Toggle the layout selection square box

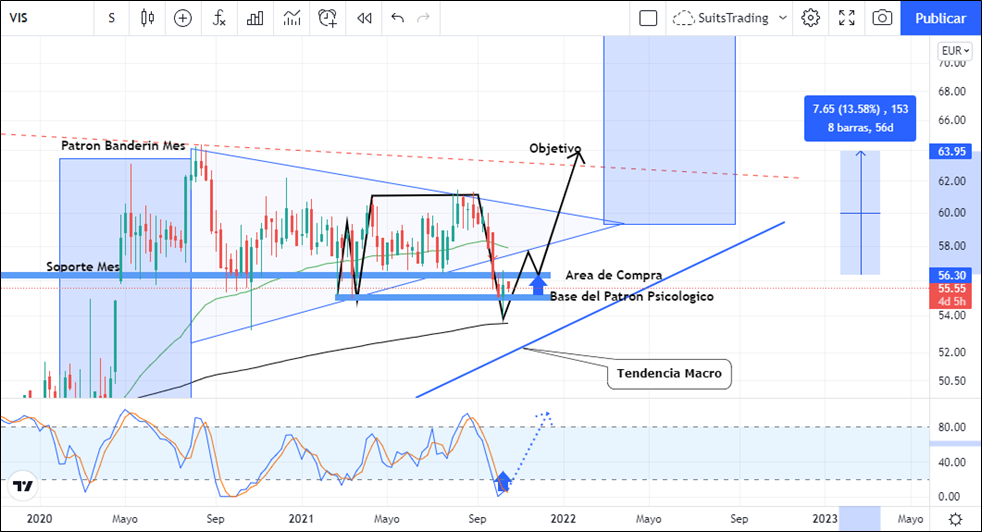click(x=648, y=18)
